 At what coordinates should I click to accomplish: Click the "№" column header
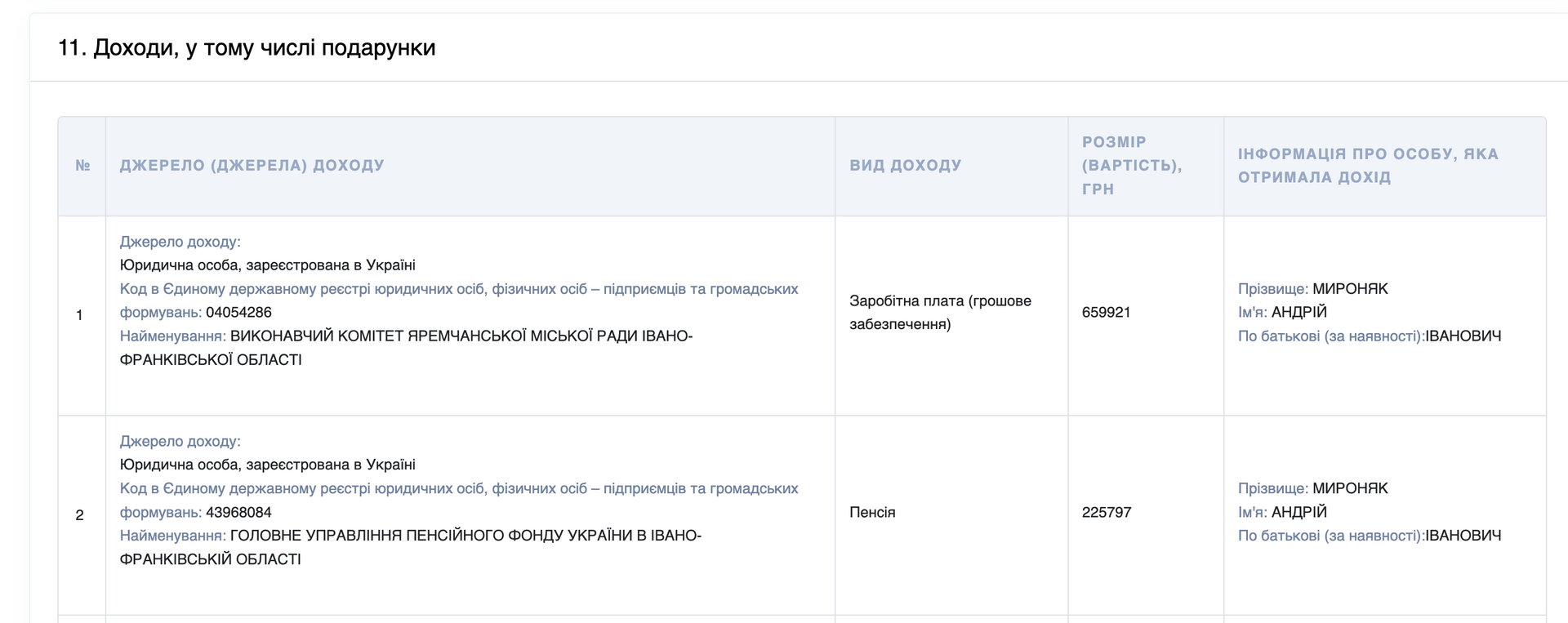pyautogui.click(x=82, y=166)
